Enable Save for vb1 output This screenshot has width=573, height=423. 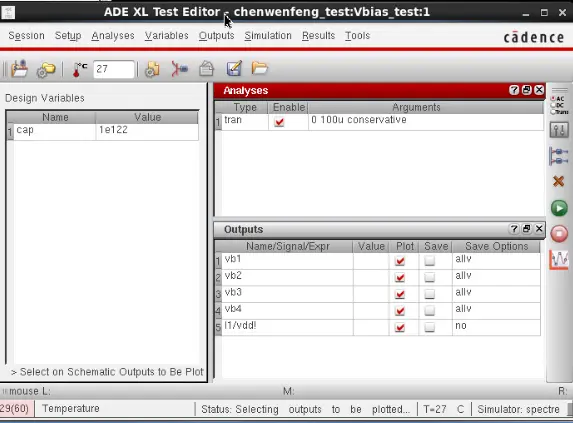[x=430, y=260]
